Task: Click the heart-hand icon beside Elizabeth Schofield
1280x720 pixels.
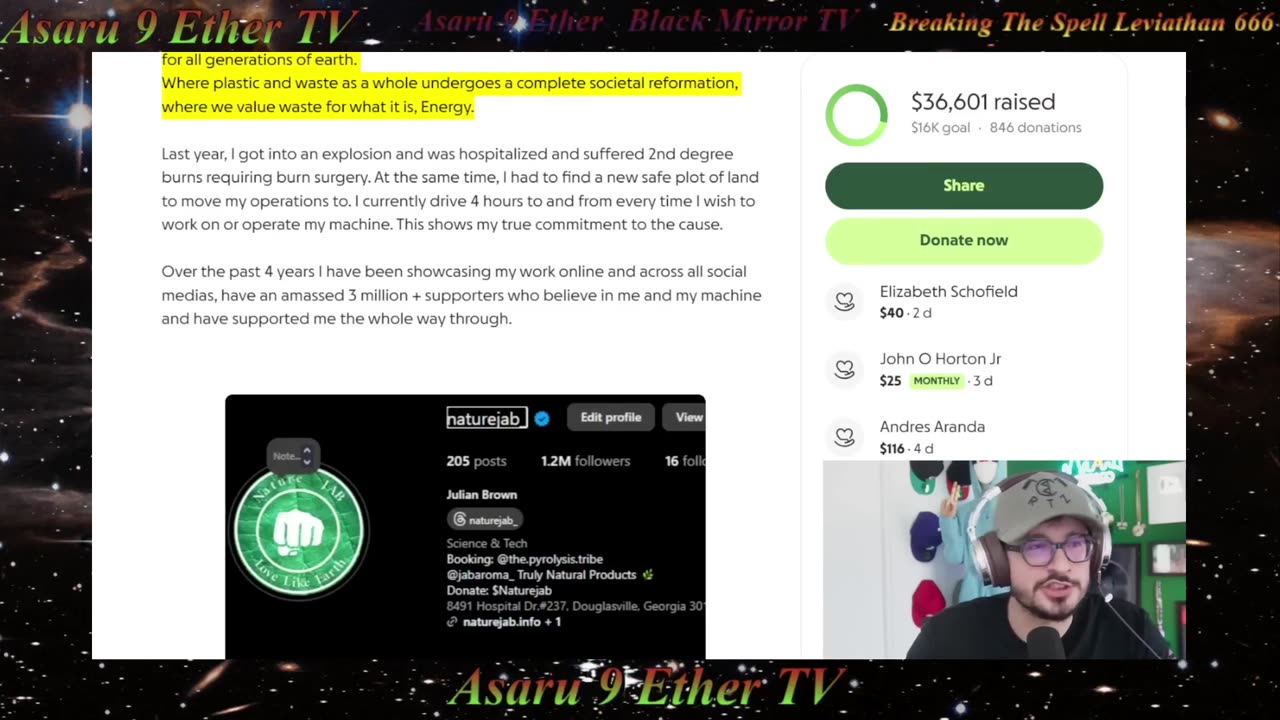Action: [x=845, y=301]
